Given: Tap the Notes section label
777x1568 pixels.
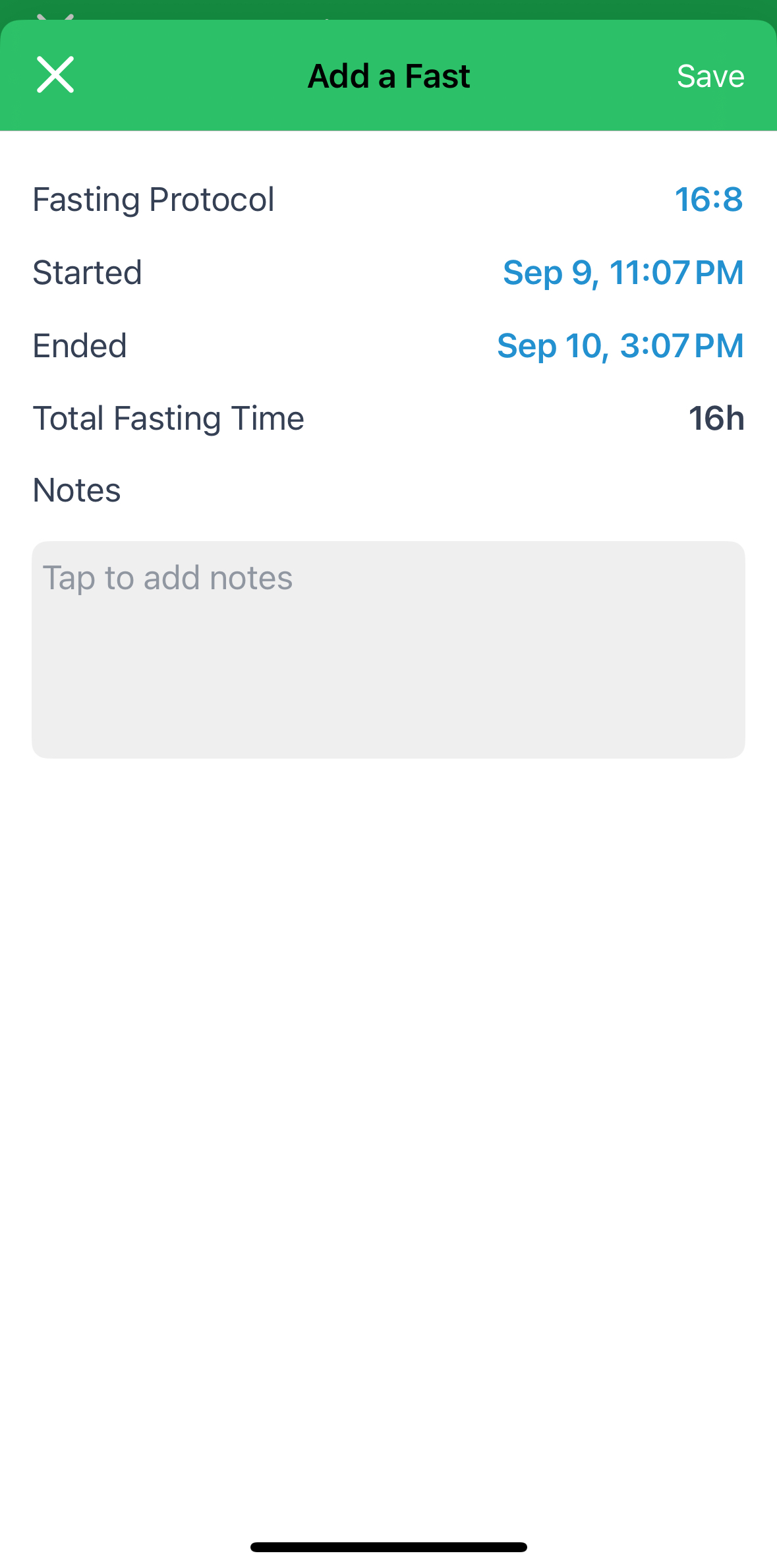Looking at the screenshot, I should pyautogui.click(x=77, y=490).
